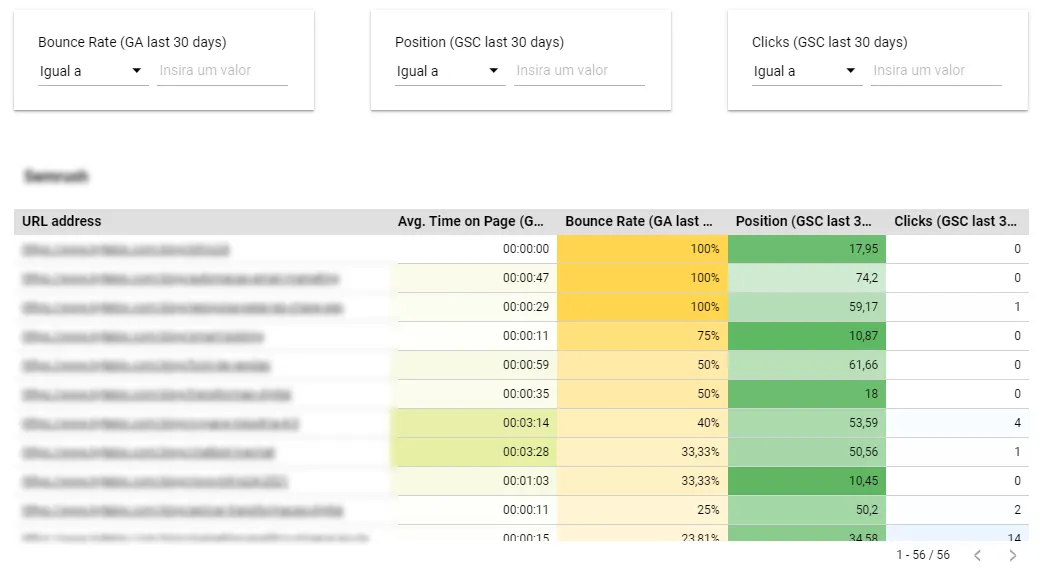Open Bounce Rate 'Igual a' operator dropdown
This screenshot has width=1045, height=574.
point(93,71)
